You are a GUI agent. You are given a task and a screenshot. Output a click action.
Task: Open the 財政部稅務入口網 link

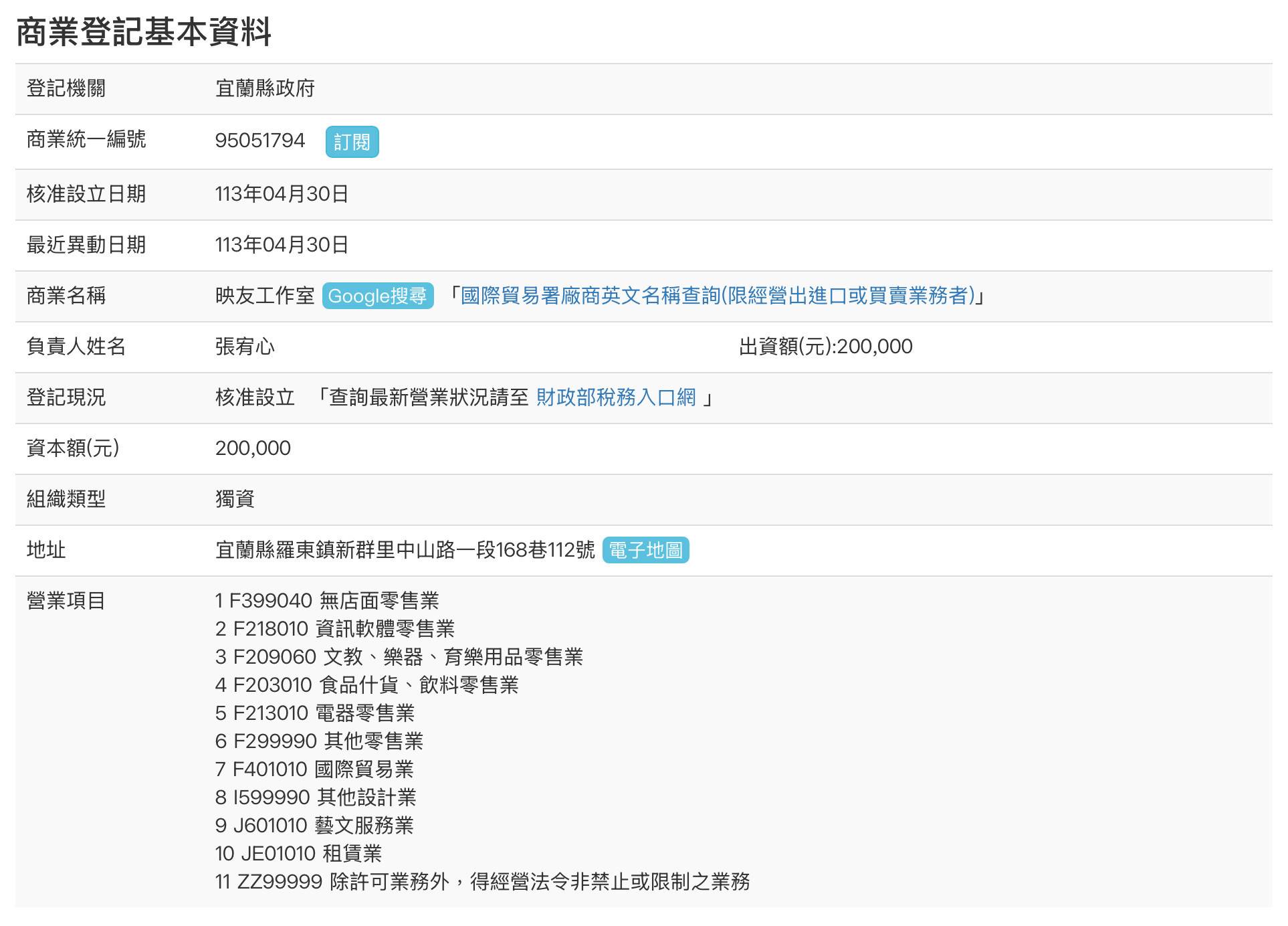click(x=616, y=397)
